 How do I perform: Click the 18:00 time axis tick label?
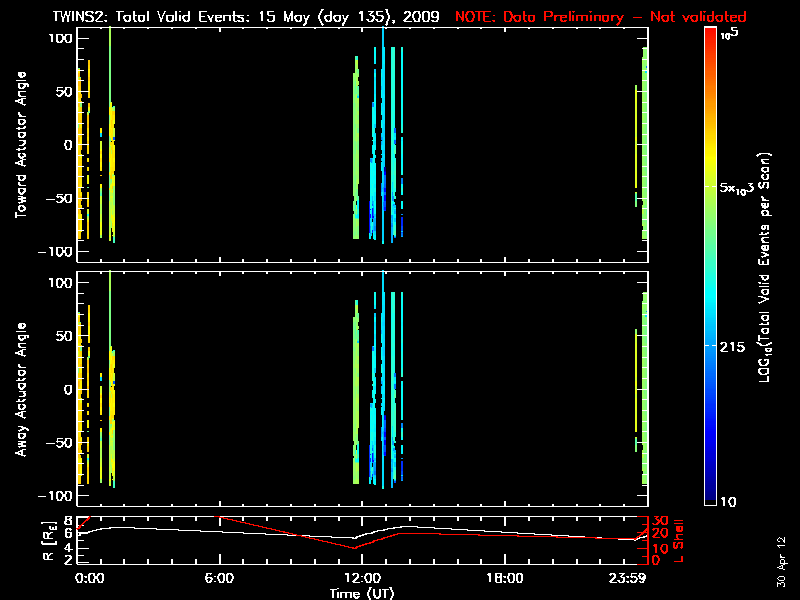tap(504, 578)
